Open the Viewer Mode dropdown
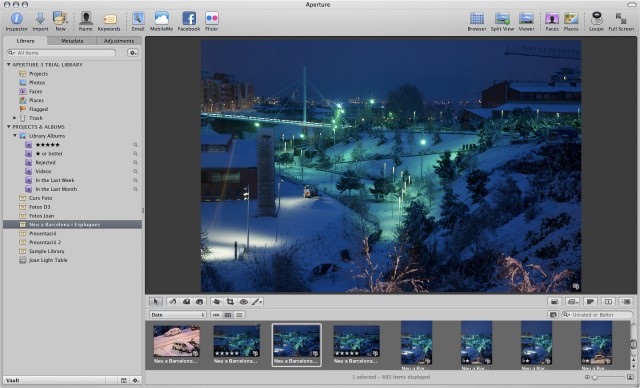 click(x=572, y=302)
